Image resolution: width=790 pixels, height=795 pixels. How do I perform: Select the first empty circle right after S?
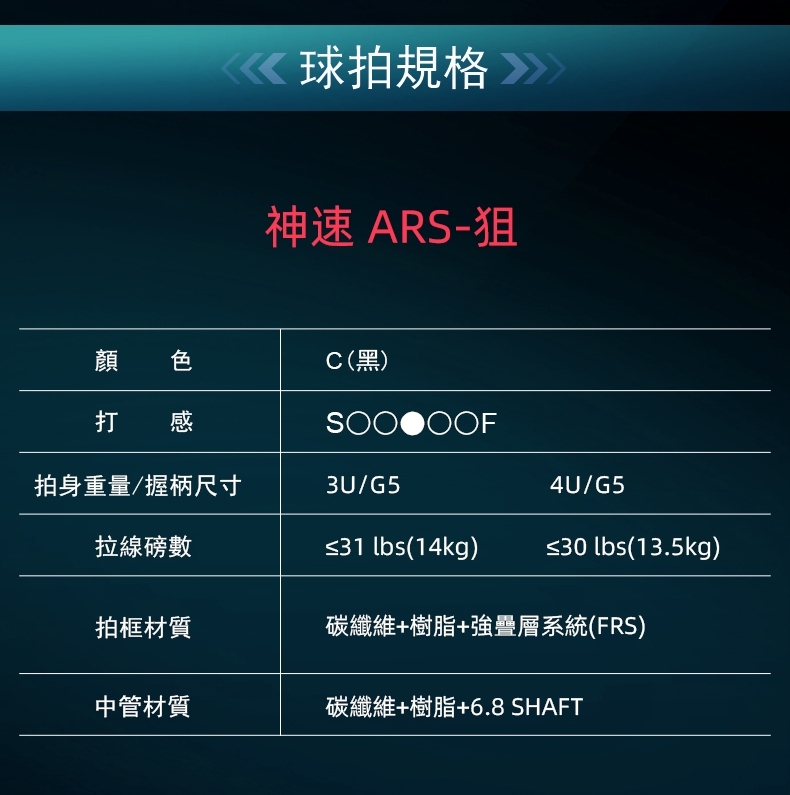tap(359, 424)
